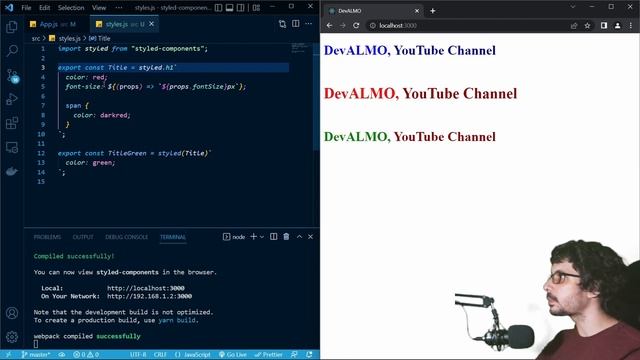Viewport: 640px width, 360px height.
Task: Click the node terminal label
Action: pyautogui.click(x=234, y=237)
